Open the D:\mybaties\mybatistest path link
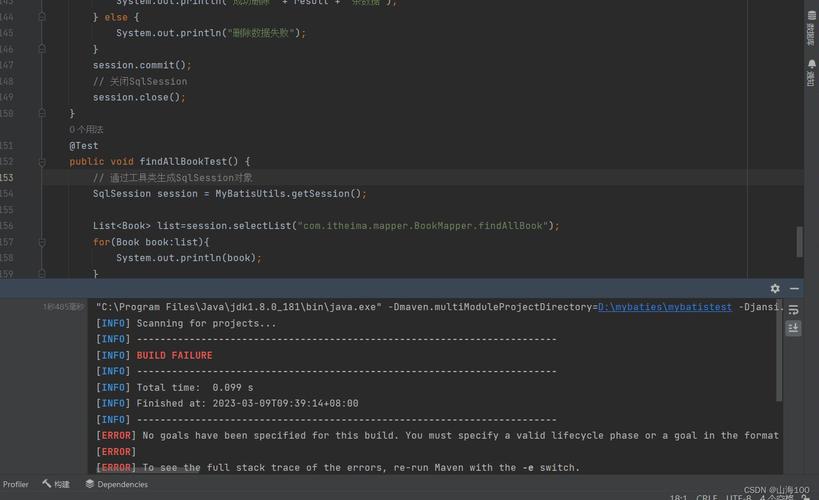819x500 pixels. 664,307
